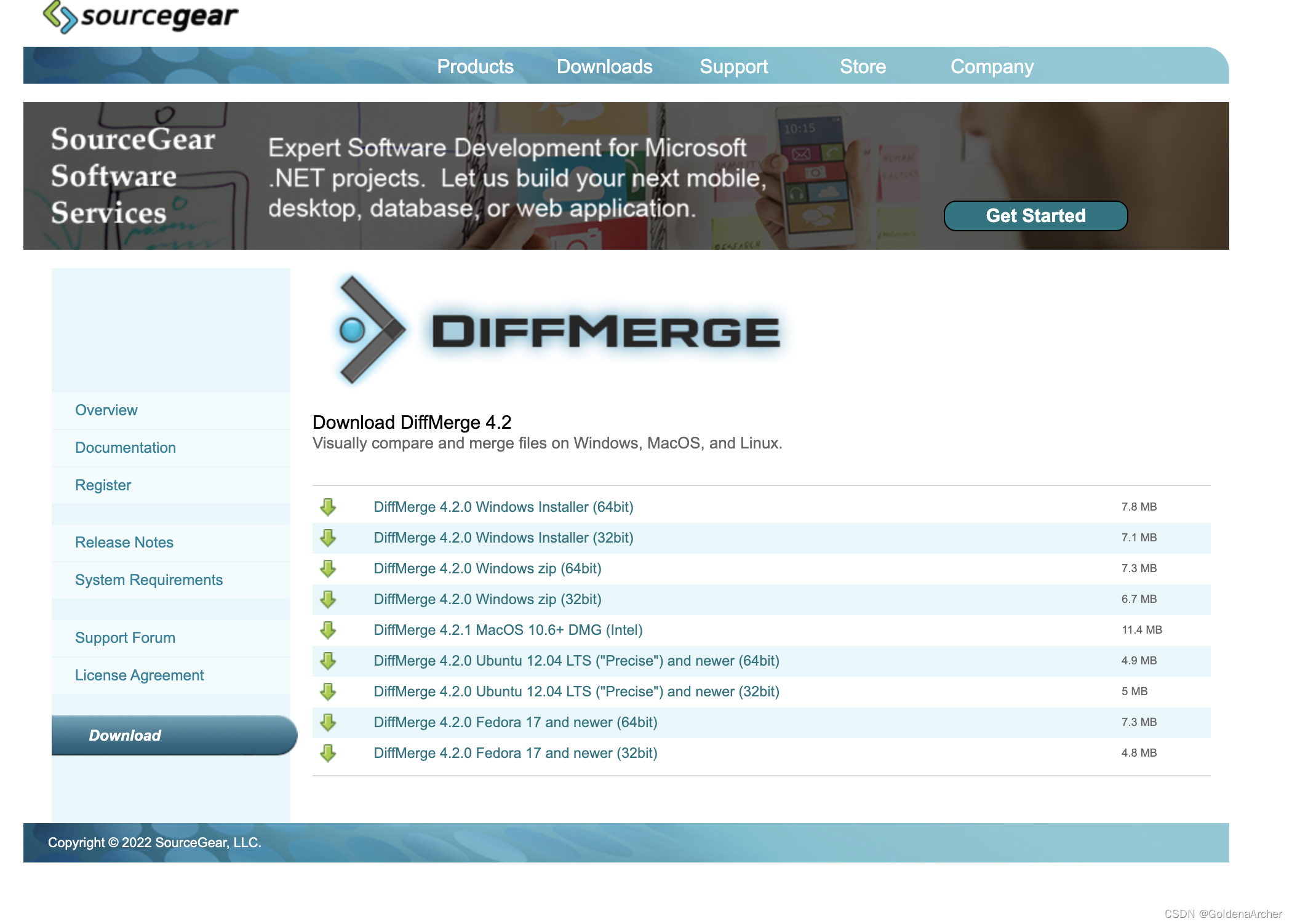Open the Store menu
1292x924 pixels.
(863, 66)
